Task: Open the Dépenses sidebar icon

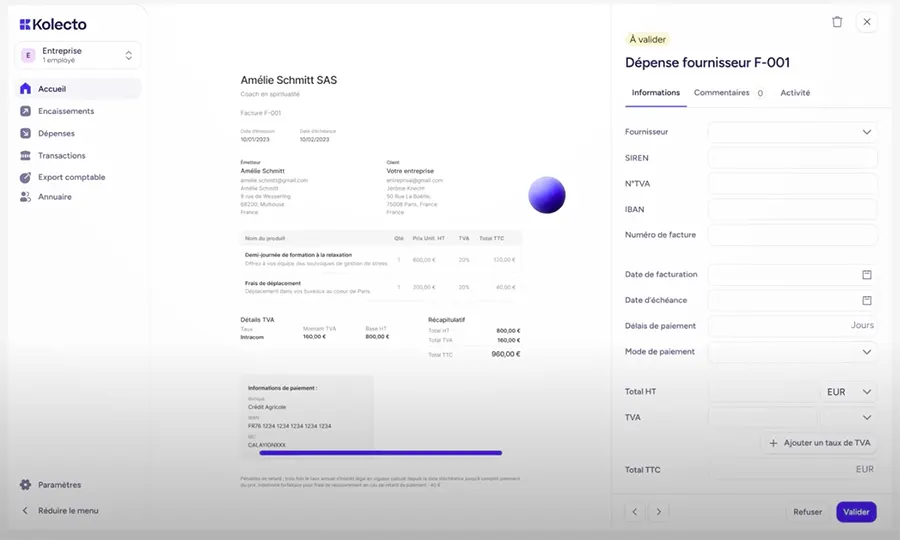Action: click(x=25, y=133)
